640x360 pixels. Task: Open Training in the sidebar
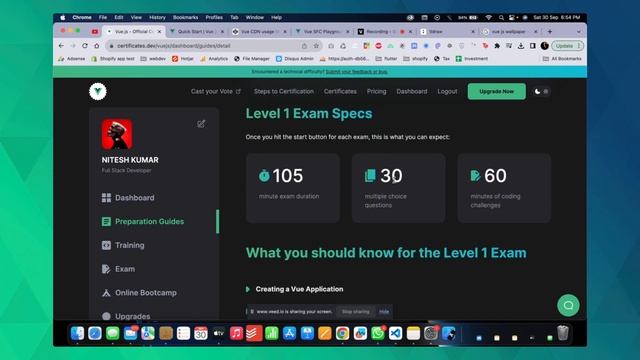(x=123, y=245)
